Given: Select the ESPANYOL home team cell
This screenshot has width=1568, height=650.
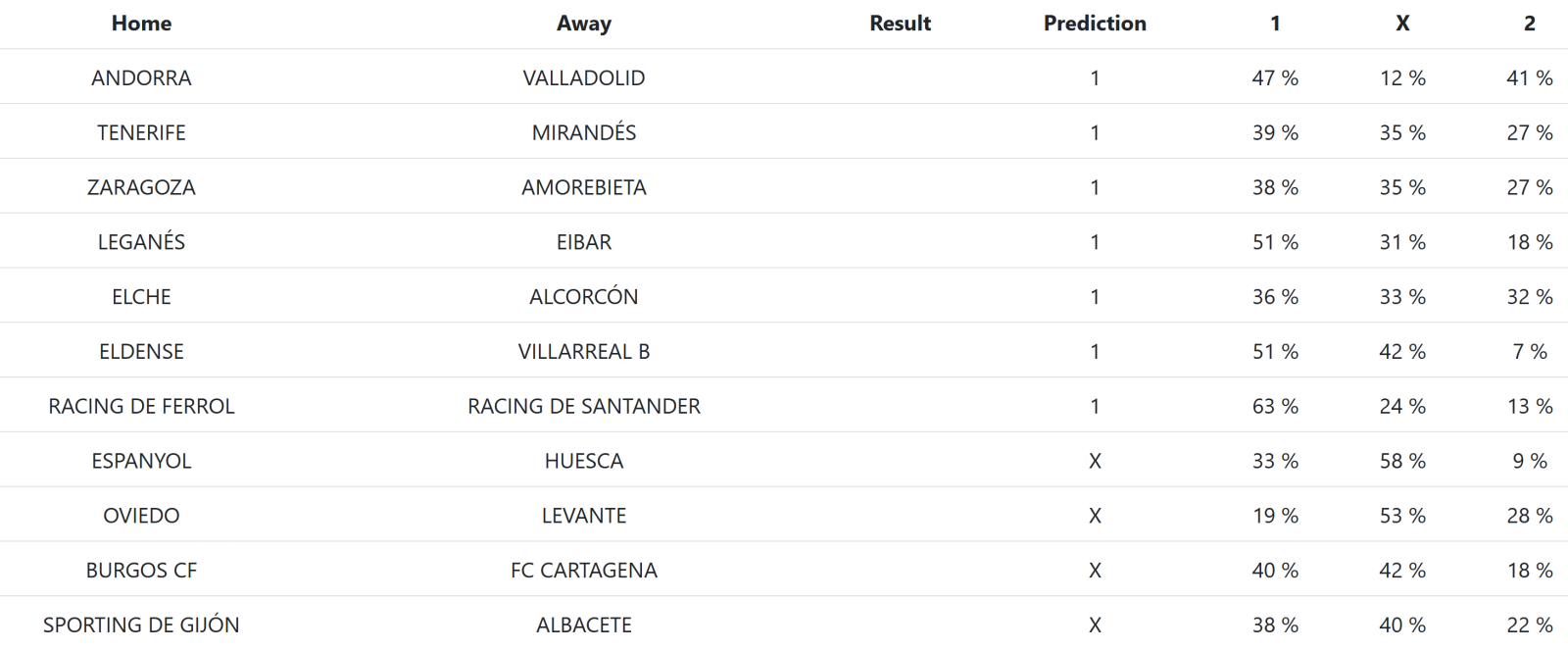Looking at the screenshot, I should coord(141,461).
